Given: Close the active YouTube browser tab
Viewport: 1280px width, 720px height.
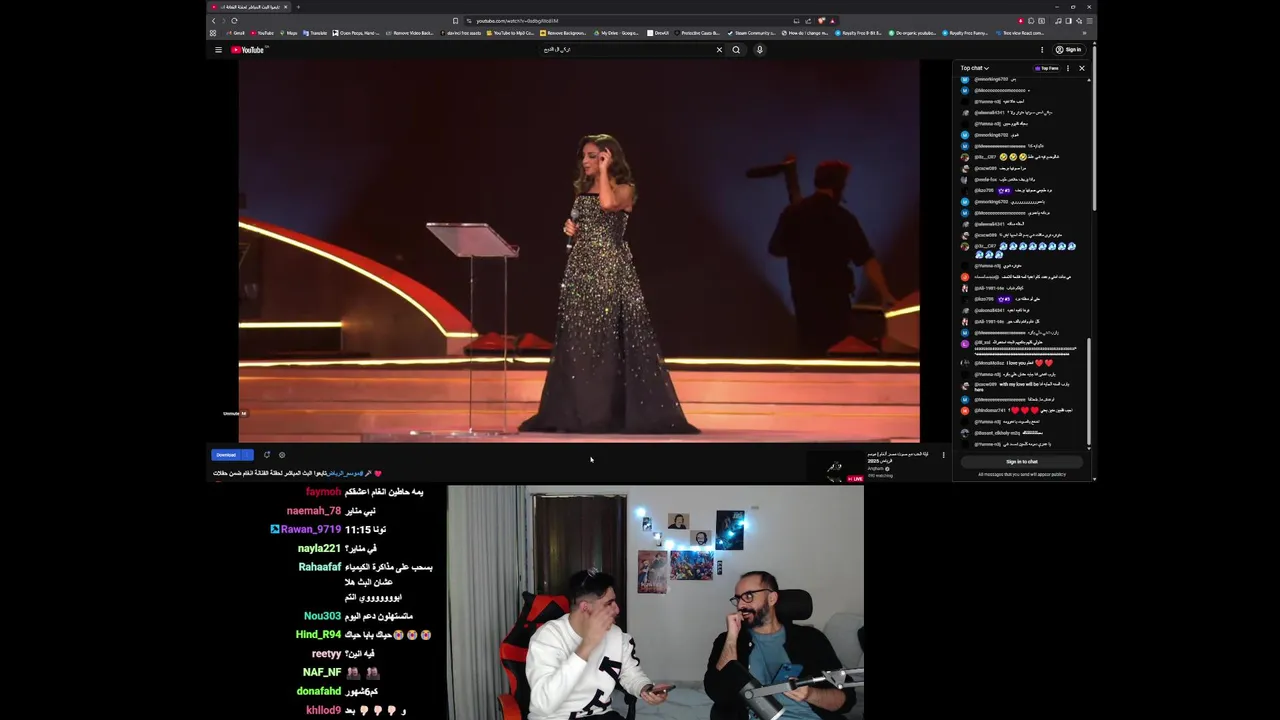Looking at the screenshot, I should pos(285,7).
